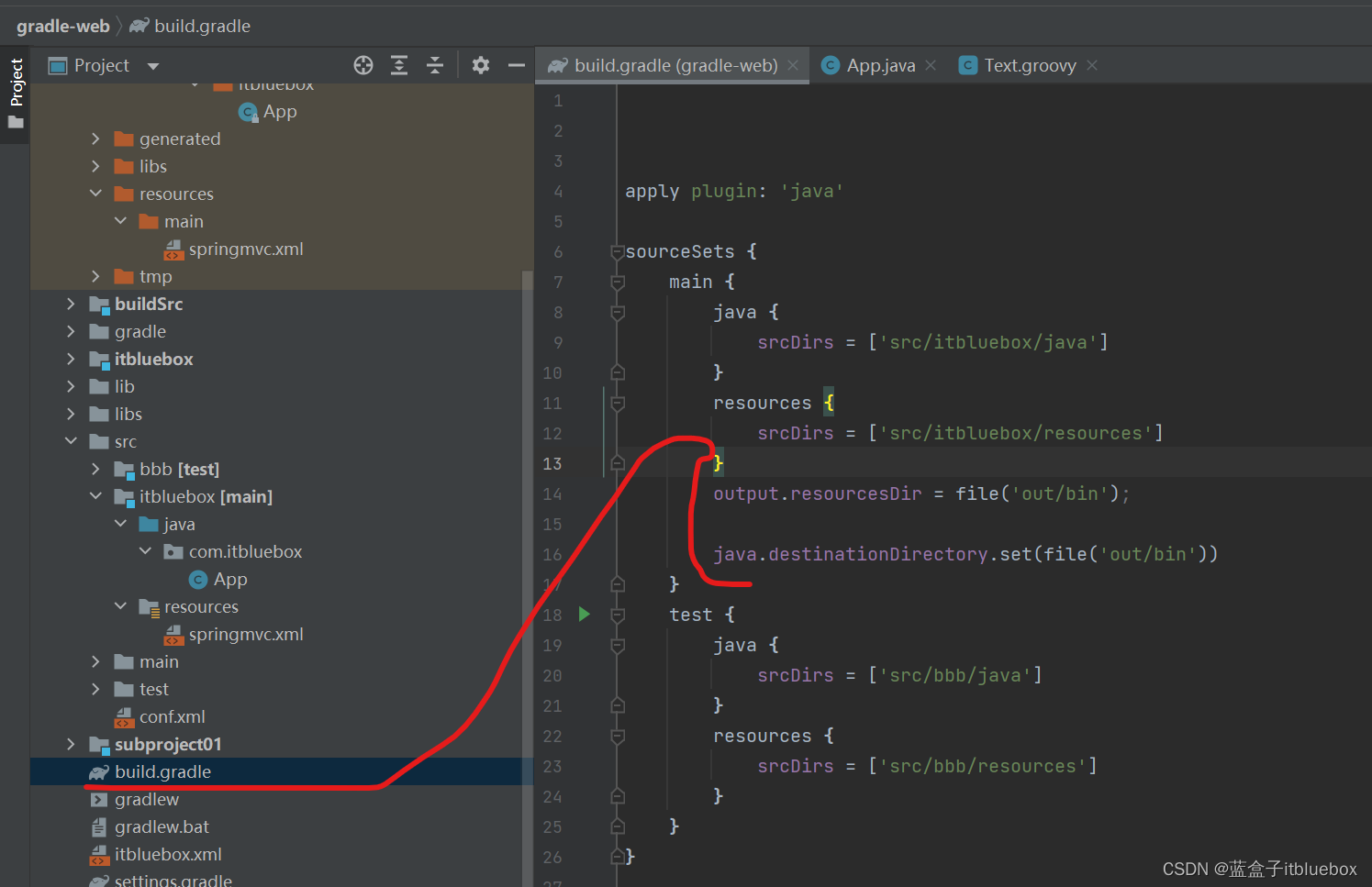Screen dimensions: 1372x887
Task: Collapse the src folder
Action: [x=71, y=441]
